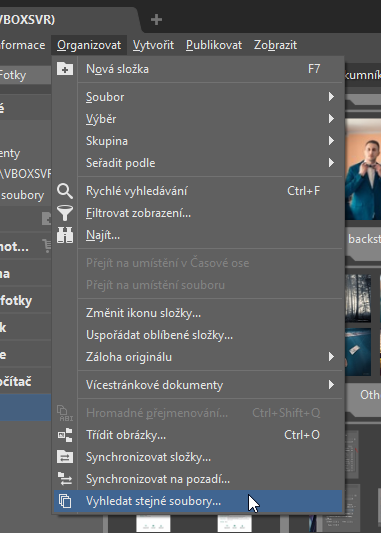Open the Skupina submenu entry
The image size is (381, 533).
(x=198, y=141)
